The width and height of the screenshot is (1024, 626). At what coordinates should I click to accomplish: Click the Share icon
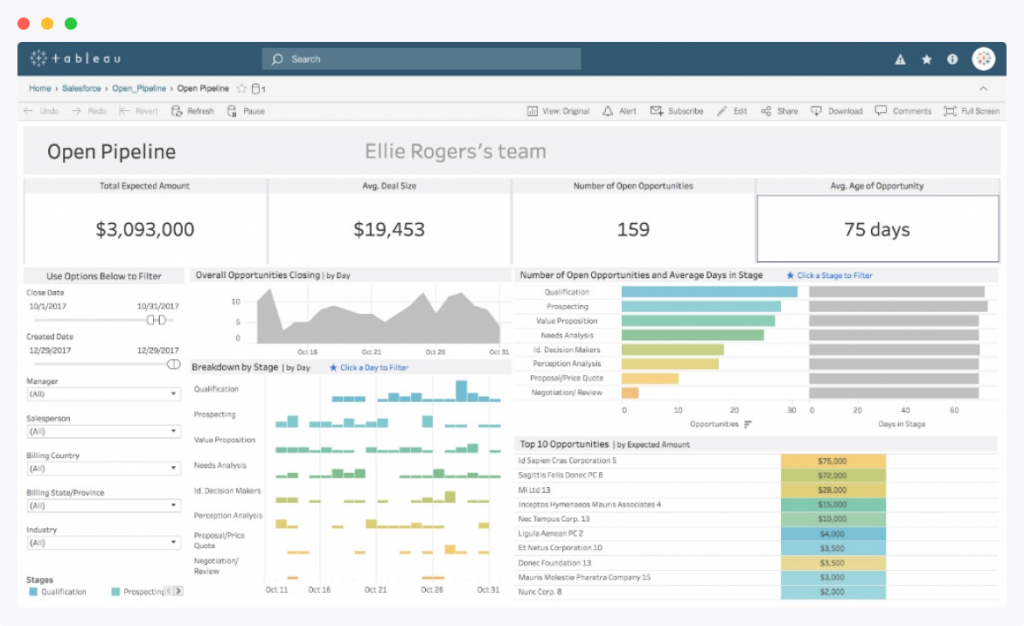(779, 111)
